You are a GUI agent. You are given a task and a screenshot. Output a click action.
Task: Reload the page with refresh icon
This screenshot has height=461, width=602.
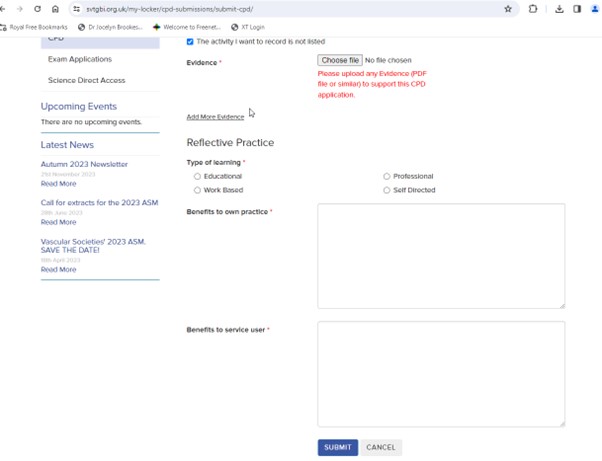pos(38,9)
